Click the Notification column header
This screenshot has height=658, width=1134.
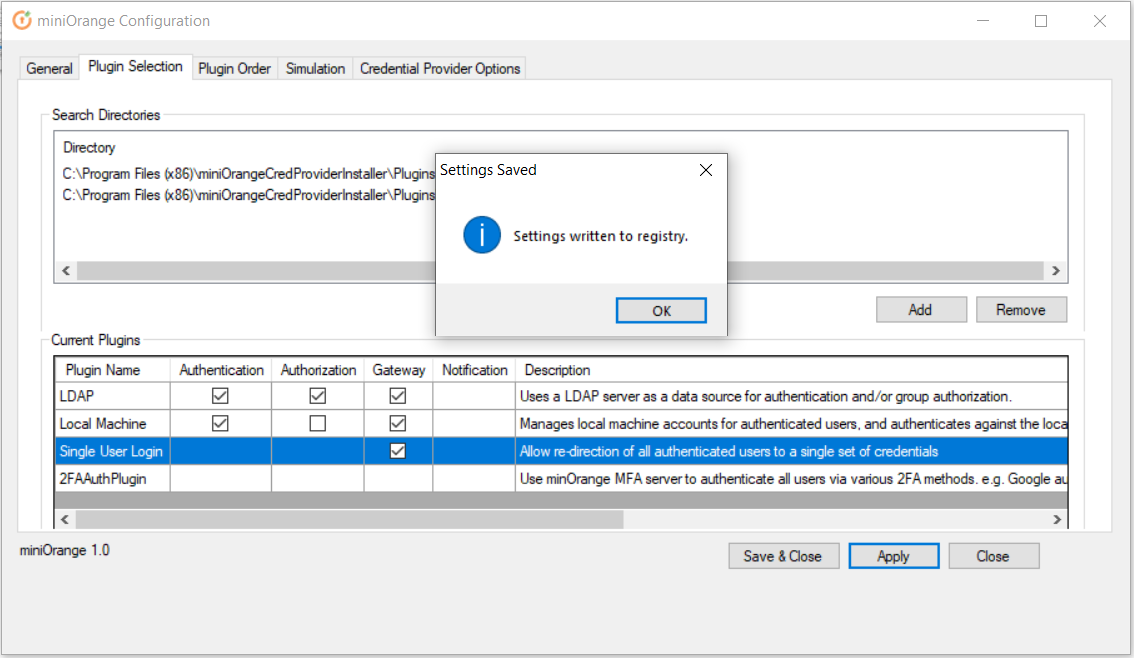coord(474,370)
